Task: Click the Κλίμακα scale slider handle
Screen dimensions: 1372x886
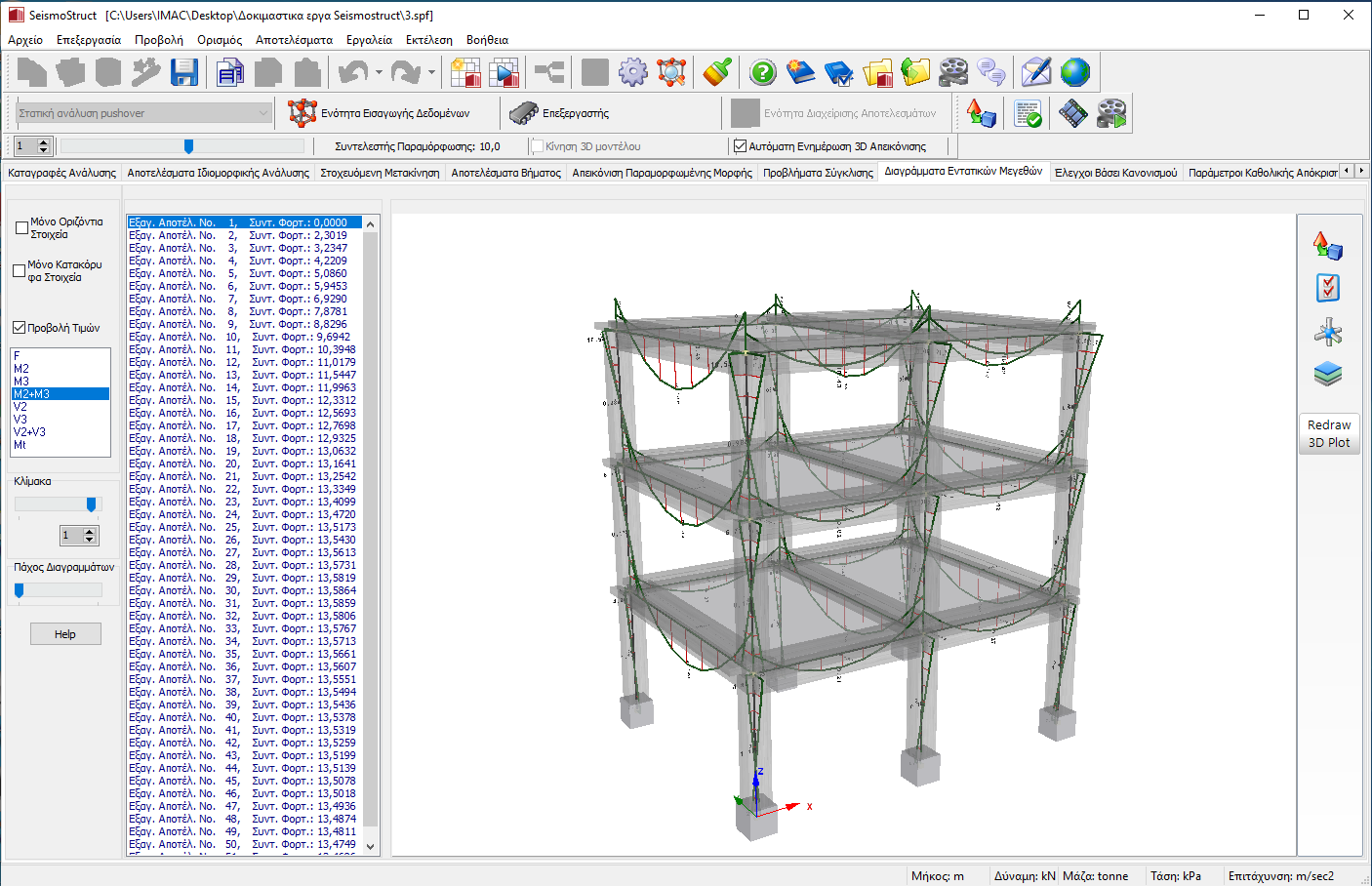Action: pyautogui.click(x=92, y=504)
